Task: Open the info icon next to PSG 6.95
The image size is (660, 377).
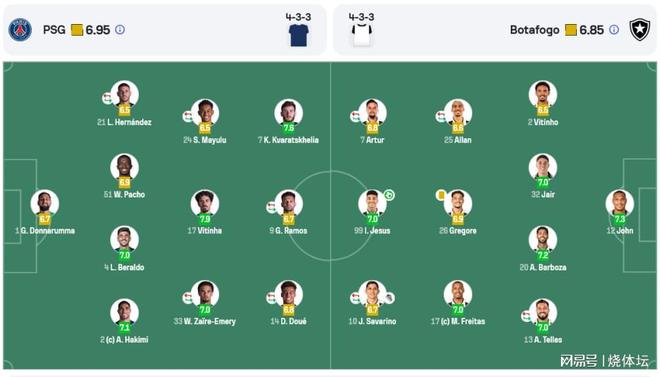Action: 120,30
